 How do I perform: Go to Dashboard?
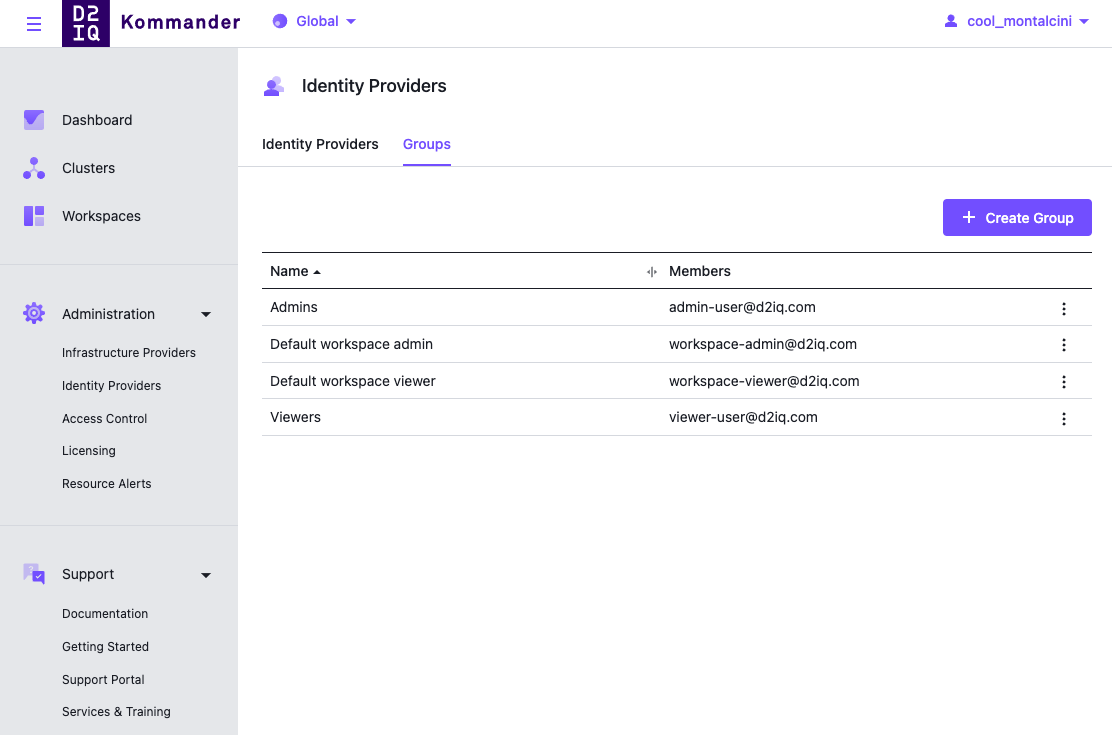tap(97, 120)
